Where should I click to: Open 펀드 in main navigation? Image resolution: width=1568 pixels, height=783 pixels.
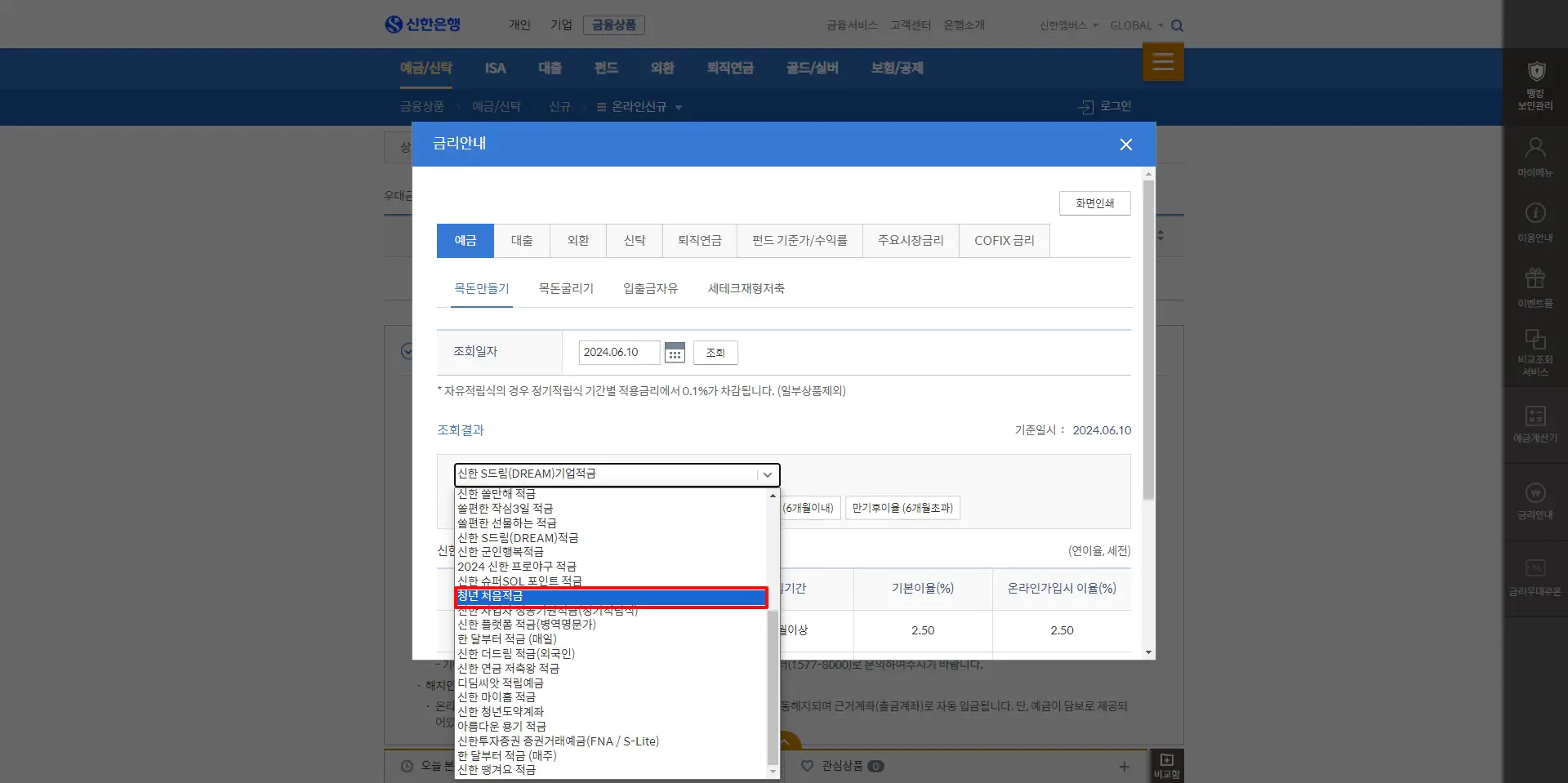(606, 69)
